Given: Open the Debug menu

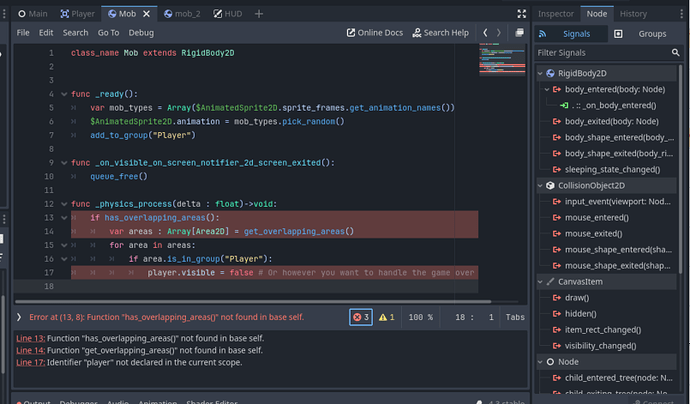Looking at the screenshot, I should tap(141, 33).
